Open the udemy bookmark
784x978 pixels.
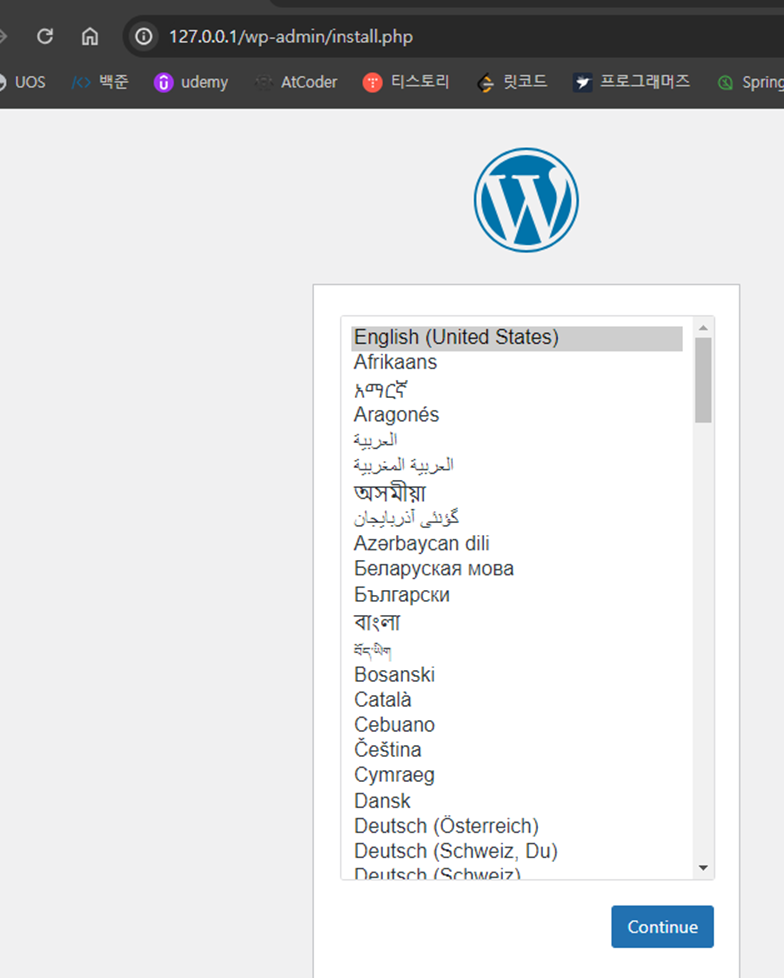click(x=191, y=82)
